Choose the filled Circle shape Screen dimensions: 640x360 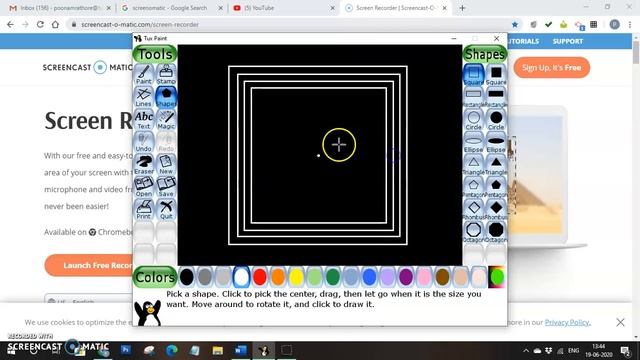pyautogui.click(x=496, y=120)
